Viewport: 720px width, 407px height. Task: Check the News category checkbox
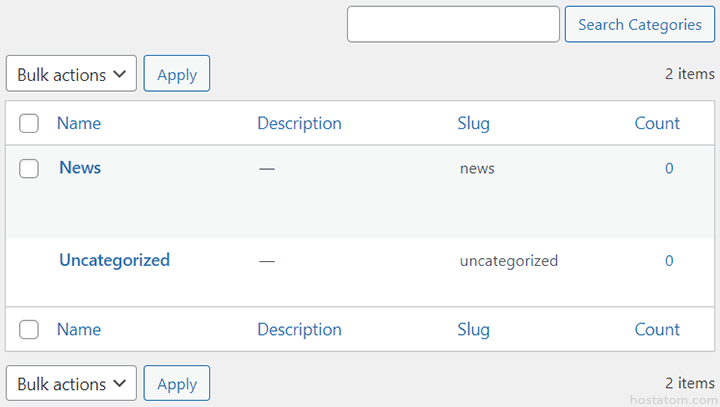[x=29, y=168]
